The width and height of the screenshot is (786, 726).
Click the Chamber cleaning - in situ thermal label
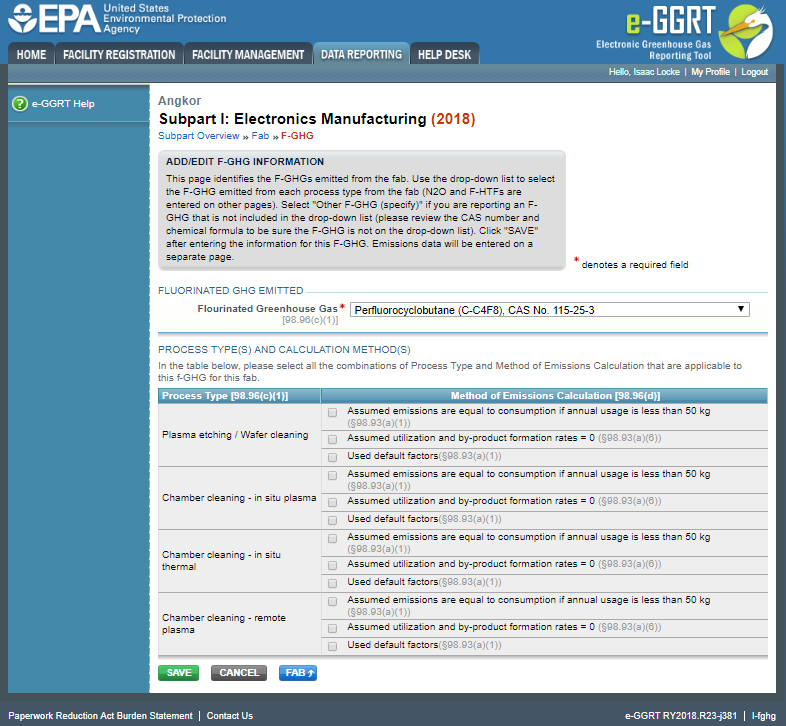(221, 561)
